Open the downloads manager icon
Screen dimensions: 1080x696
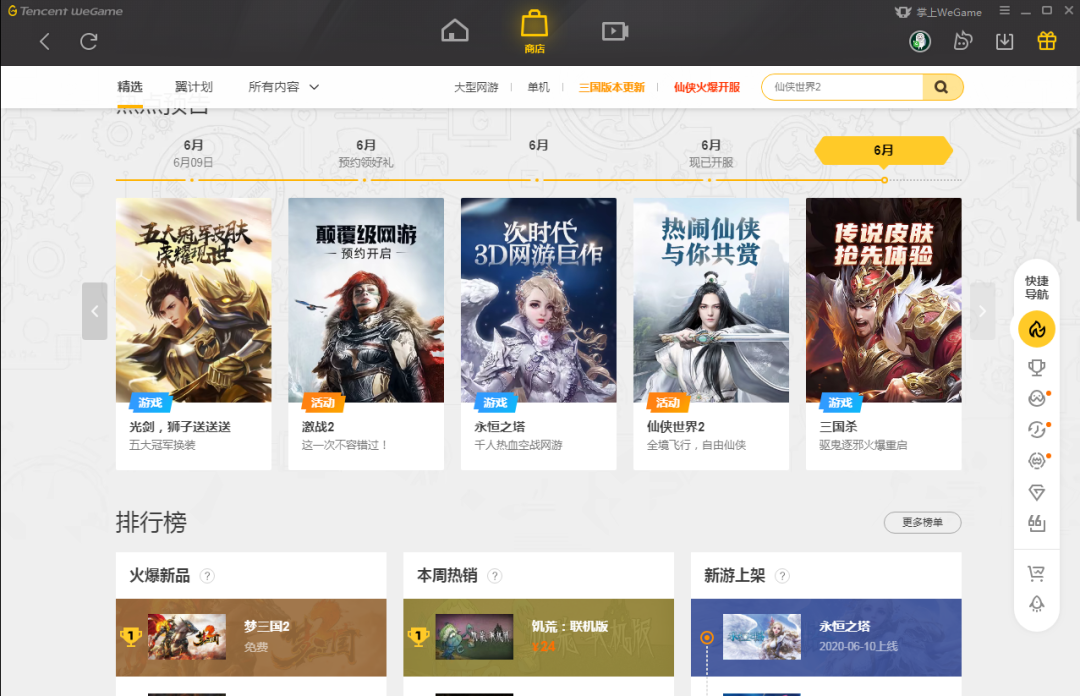[1005, 41]
